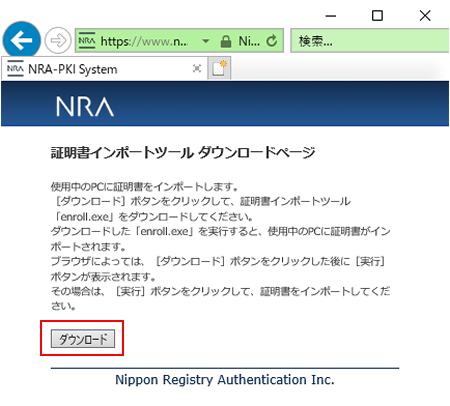Click the Nippon Registry Authentication Inc. footer text
This screenshot has height=406, width=450.
click(x=225, y=380)
